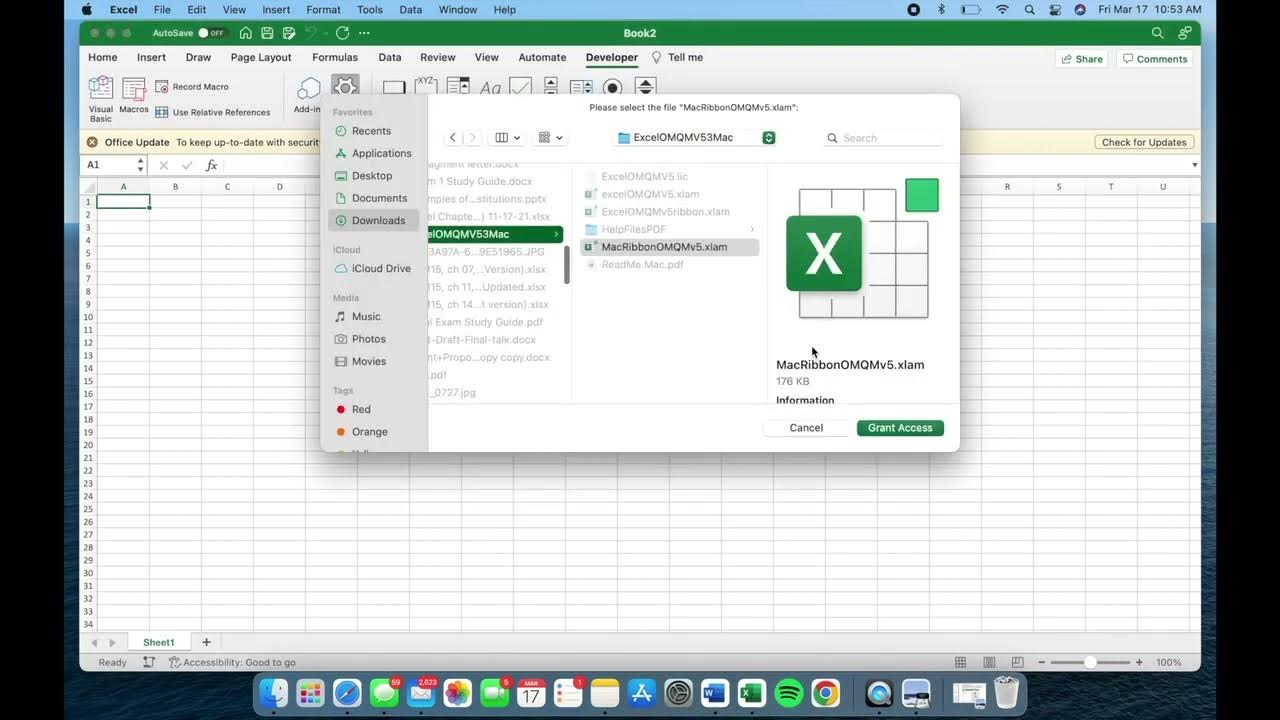Select Recents in the dialog sidebar

pos(369,131)
